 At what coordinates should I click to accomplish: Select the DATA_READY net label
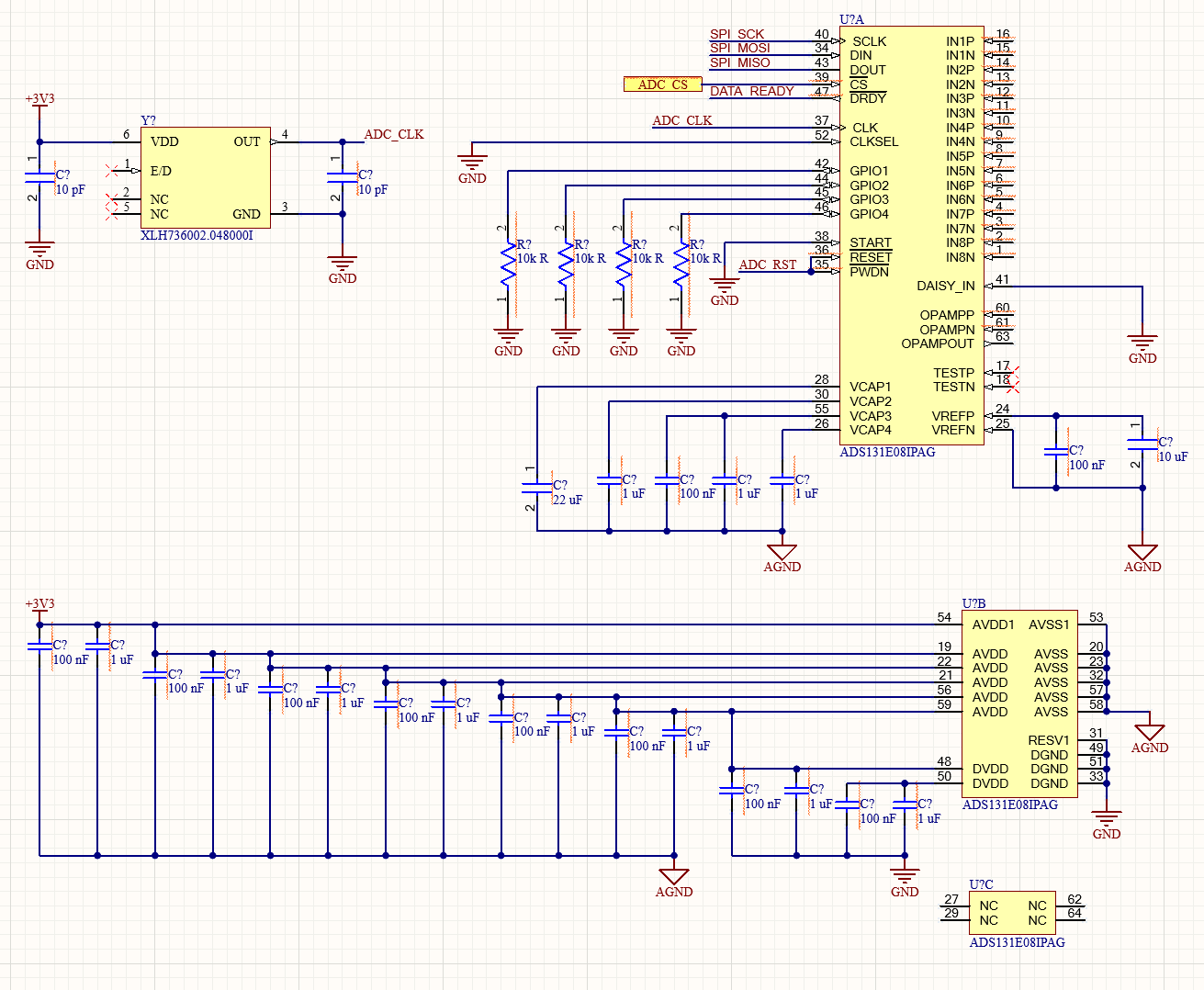[x=751, y=91]
